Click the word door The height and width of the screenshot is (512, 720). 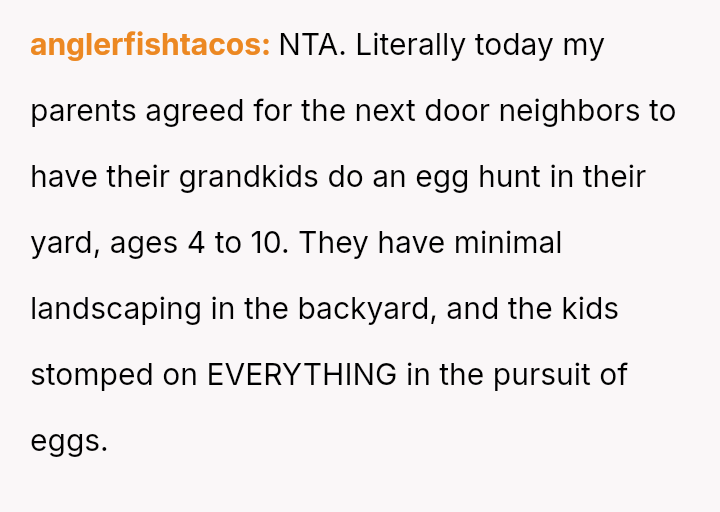tap(457, 111)
